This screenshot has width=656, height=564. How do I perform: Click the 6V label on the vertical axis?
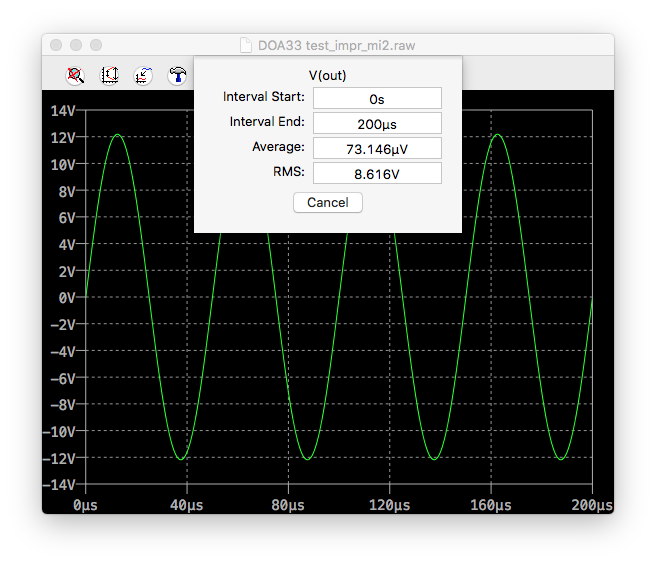67,218
